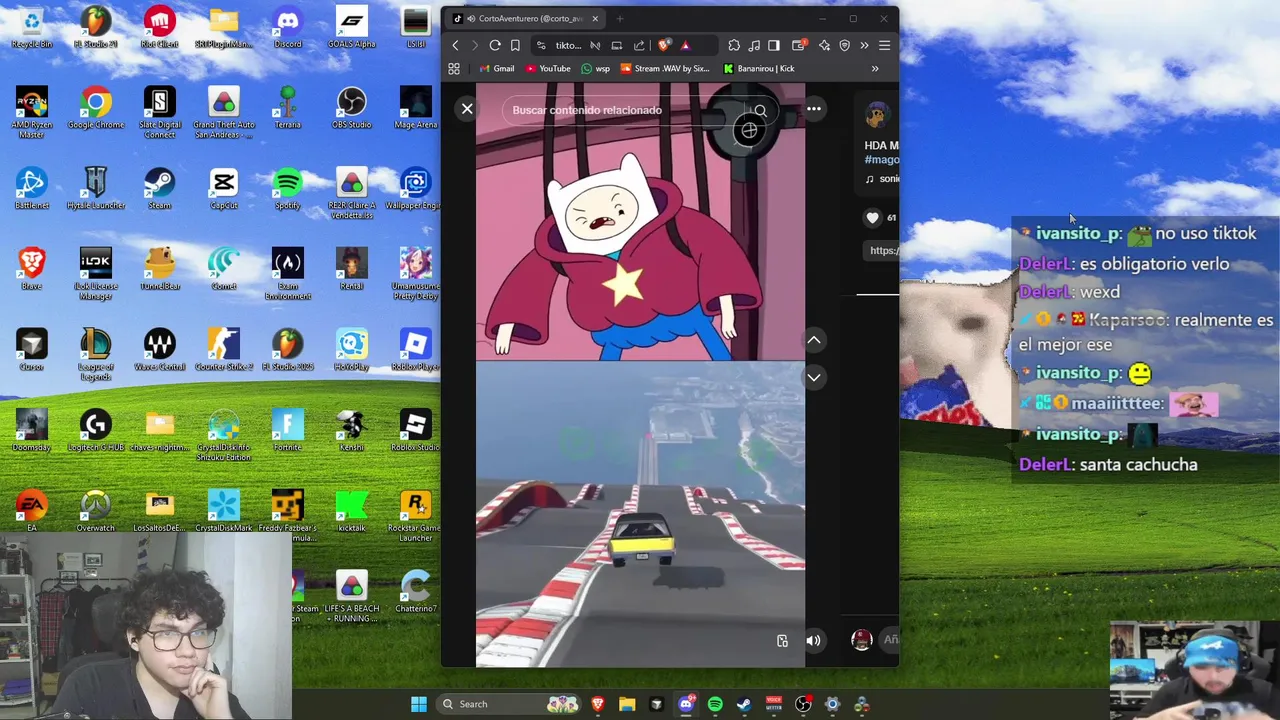Open Steam from the taskbar

click(x=744, y=704)
